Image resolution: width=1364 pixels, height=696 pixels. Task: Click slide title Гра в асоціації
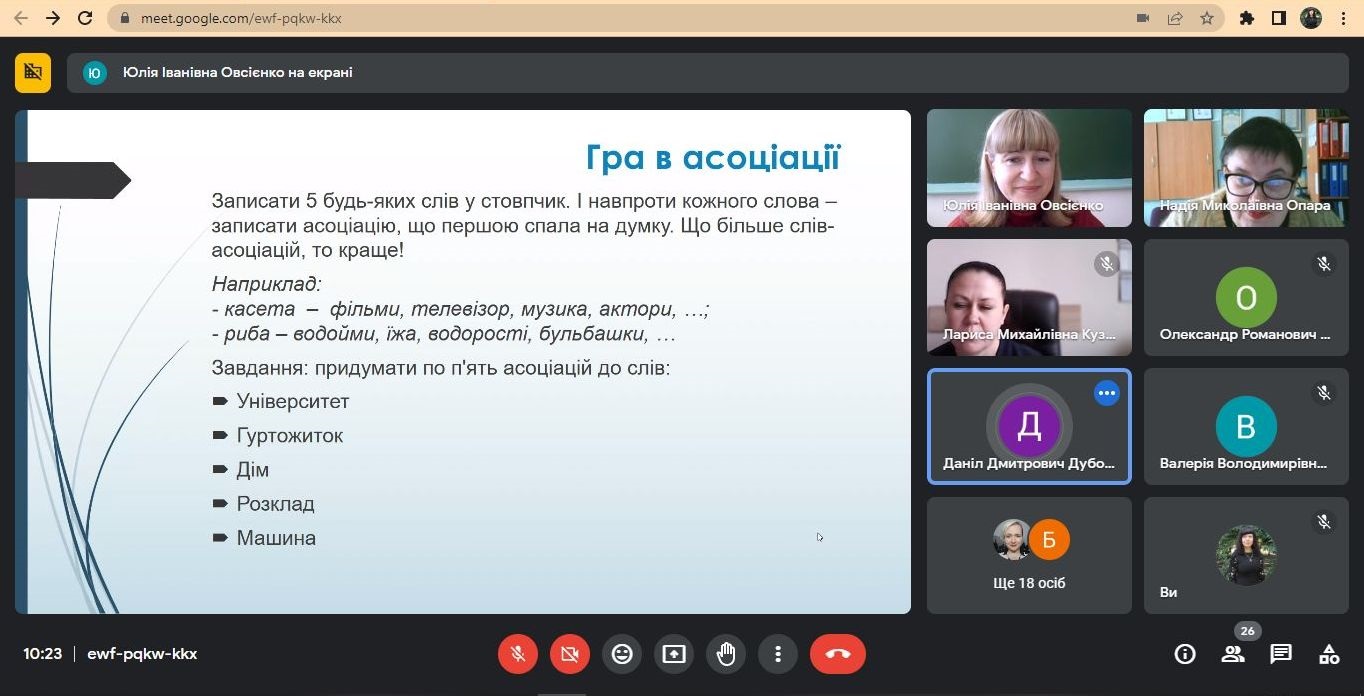713,158
